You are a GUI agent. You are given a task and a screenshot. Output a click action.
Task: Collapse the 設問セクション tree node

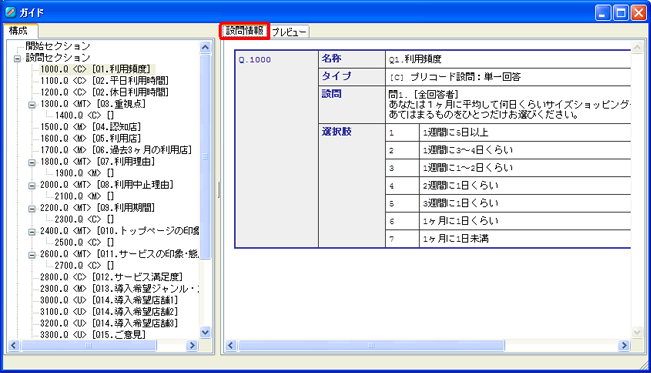17,59
